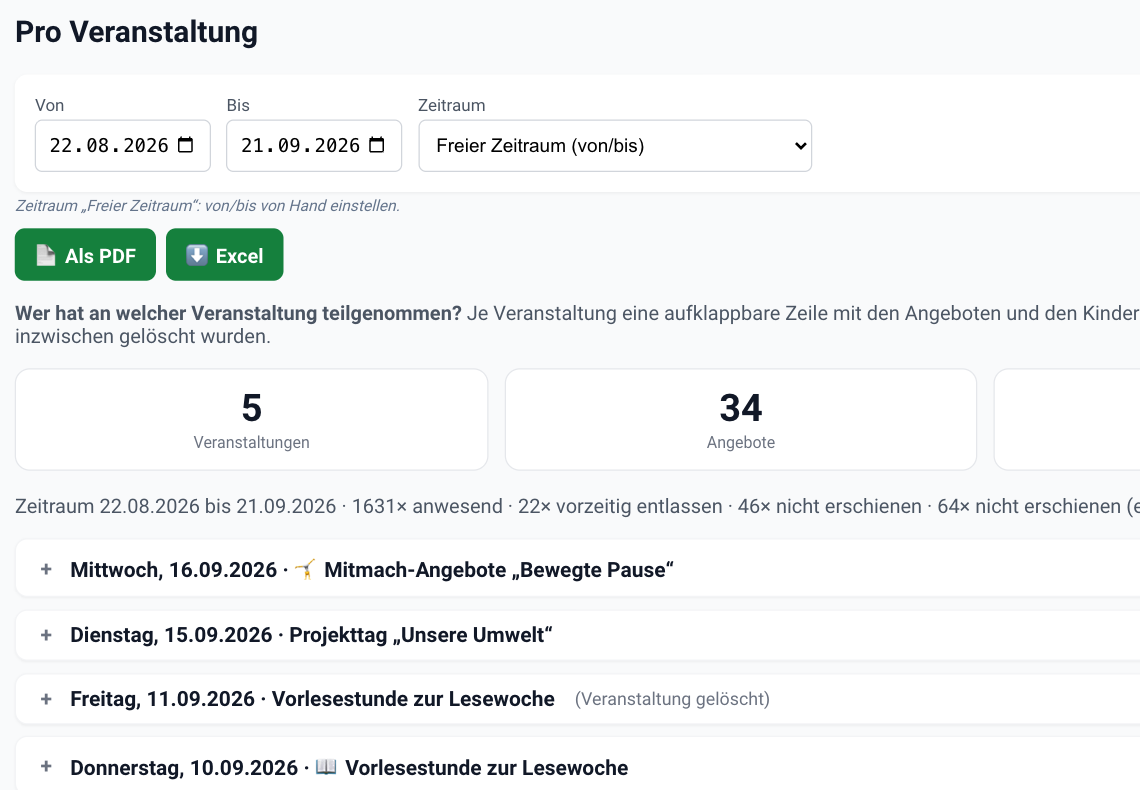Expand Dienstag 15.09.2026 Projekttag row
This screenshot has height=790, width=1140.
pyautogui.click(x=47, y=634)
